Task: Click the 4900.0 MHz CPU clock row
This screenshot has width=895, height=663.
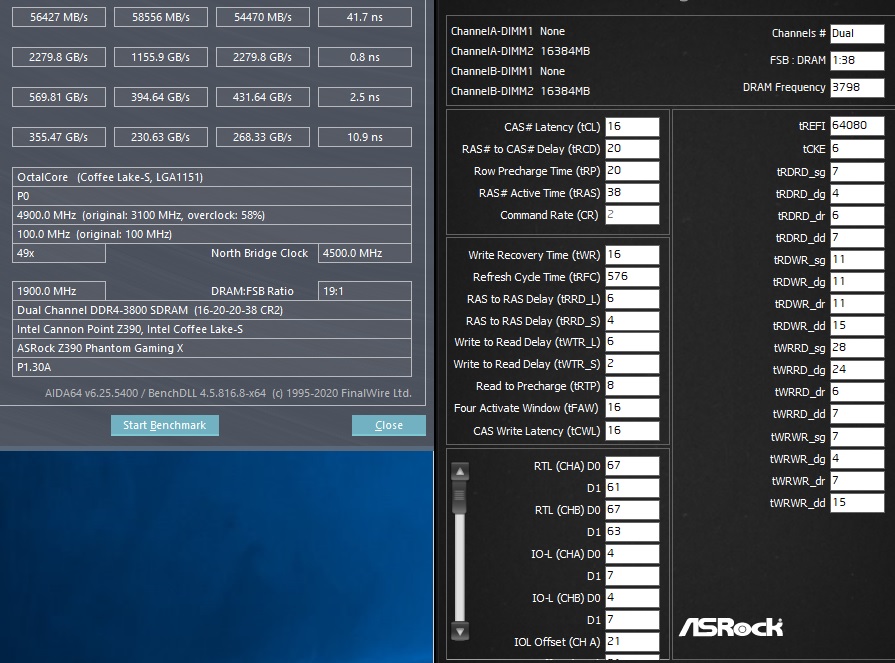Action: pyautogui.click(x=212, y=215)
